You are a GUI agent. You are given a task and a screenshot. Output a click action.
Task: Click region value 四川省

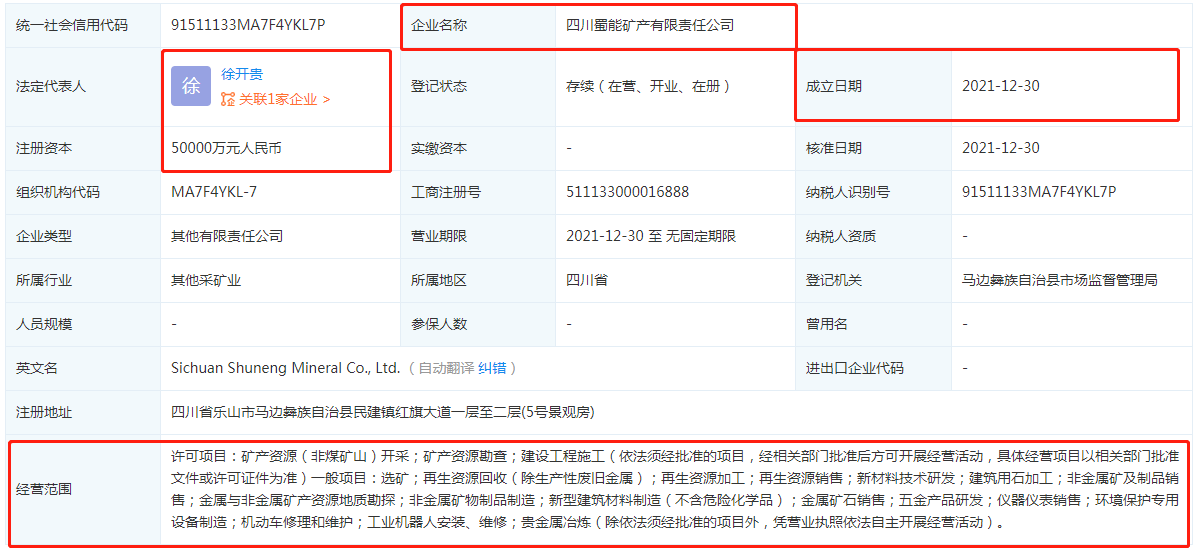[586, 280]
